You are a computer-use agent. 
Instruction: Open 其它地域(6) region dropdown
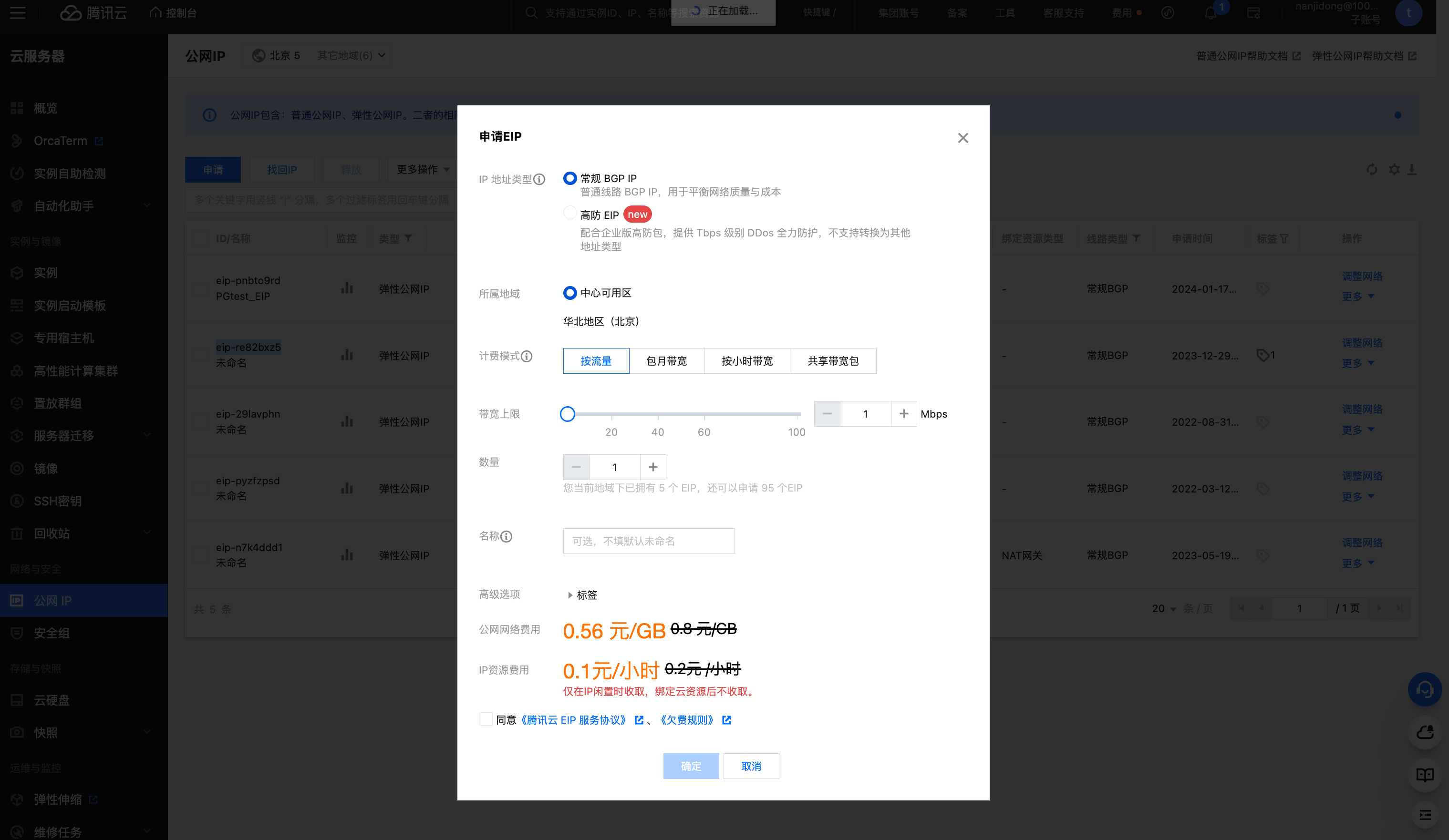[352, 55]
